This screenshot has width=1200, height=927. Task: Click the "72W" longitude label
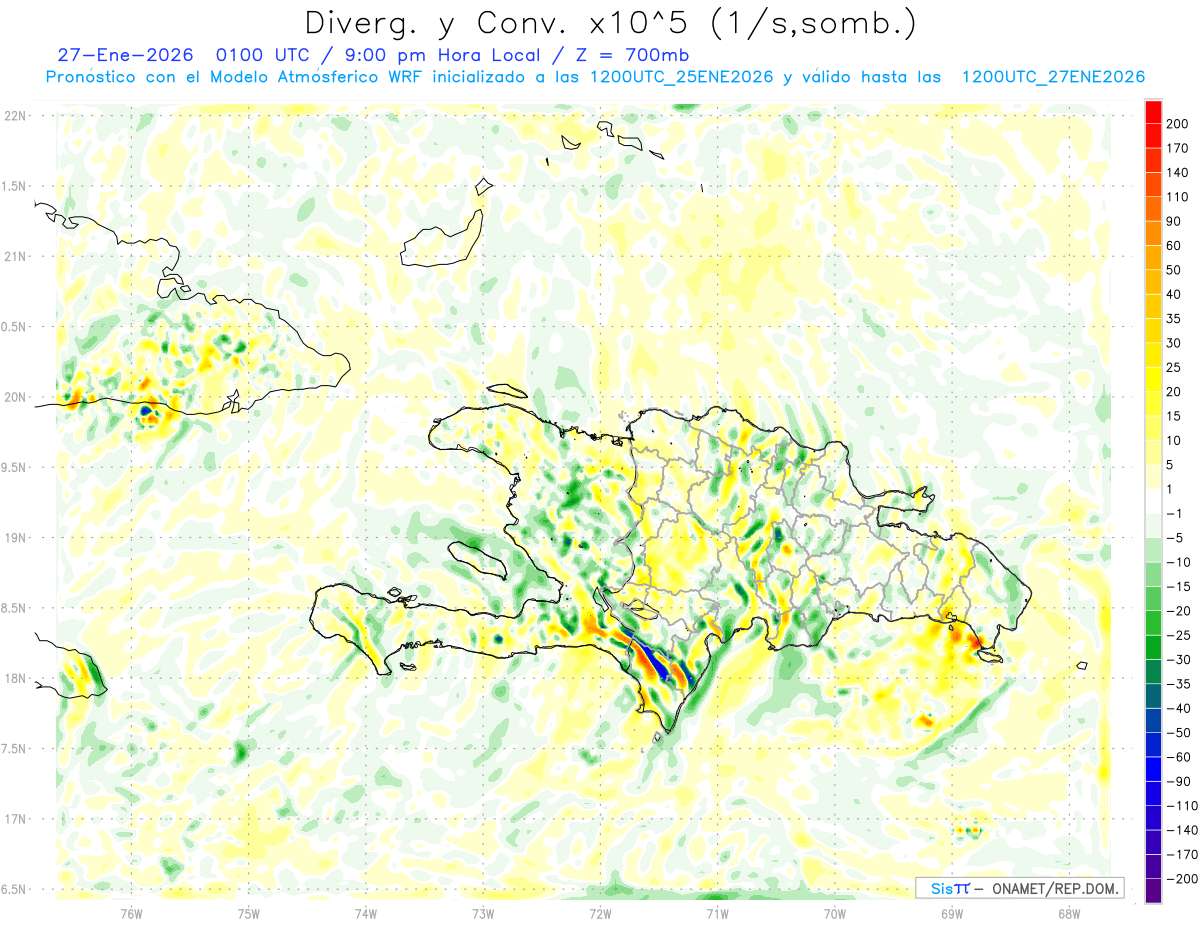(600, 913)
